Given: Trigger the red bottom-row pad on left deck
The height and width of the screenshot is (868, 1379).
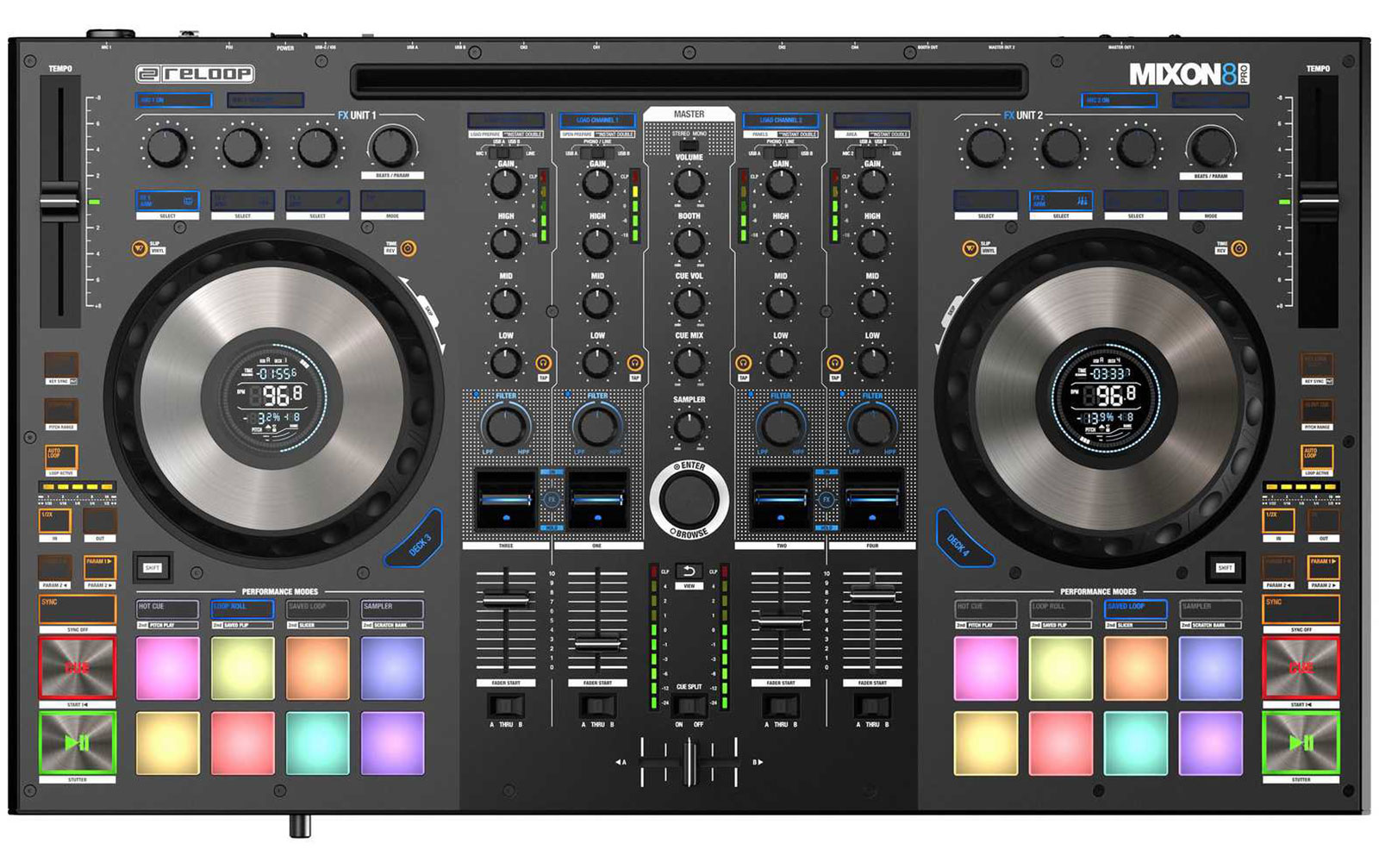Looking at the screenshot, I should point(243,742).
